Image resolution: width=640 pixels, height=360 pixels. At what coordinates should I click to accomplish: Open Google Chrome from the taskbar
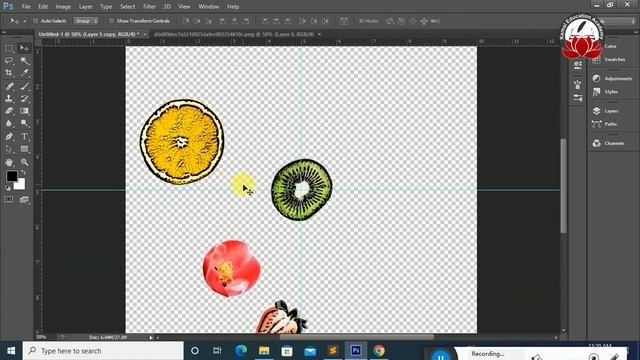pyautogui.click(x=378, y=351)
